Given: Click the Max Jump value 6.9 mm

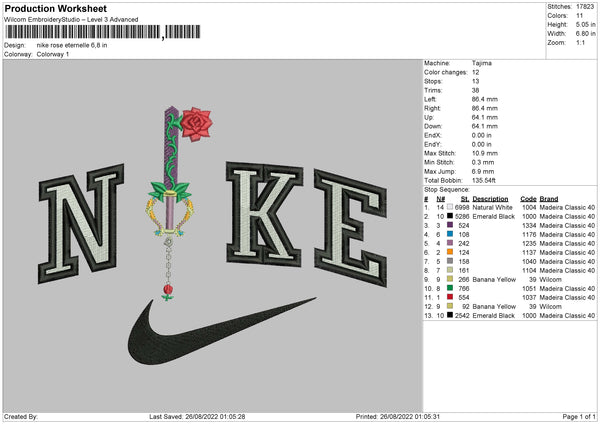Looking at the screenshot, I should click(483, 171).
